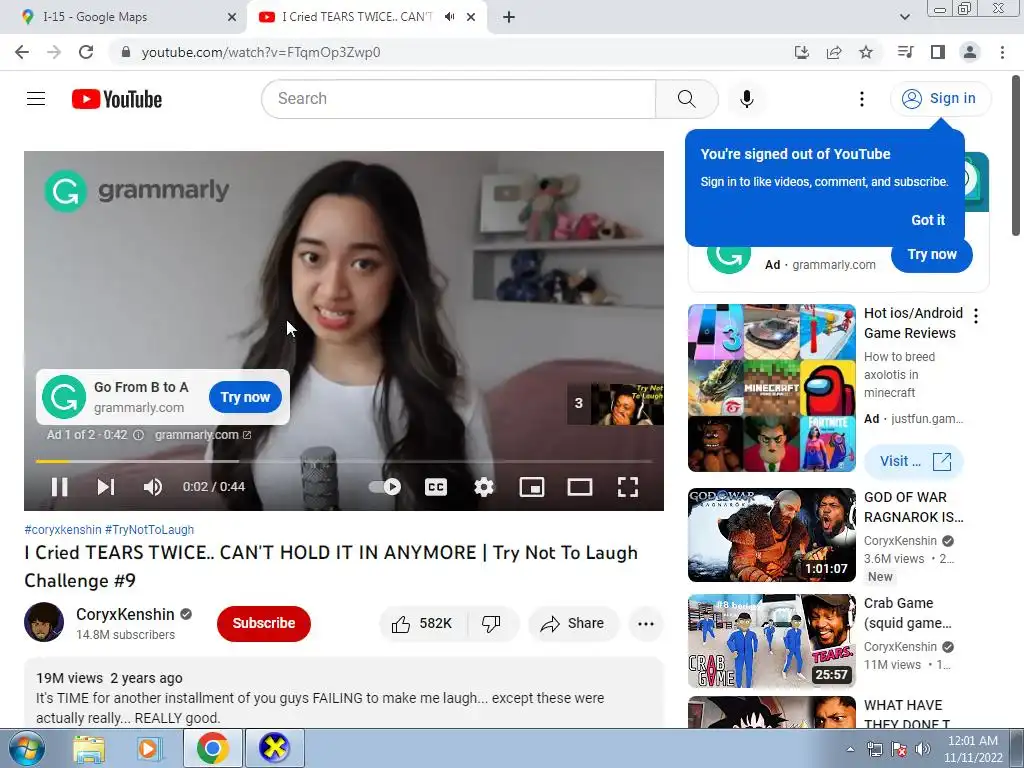Show hidden system tray icons
The width and height of the screenshot is (1024, 768).
click(850, 749)
